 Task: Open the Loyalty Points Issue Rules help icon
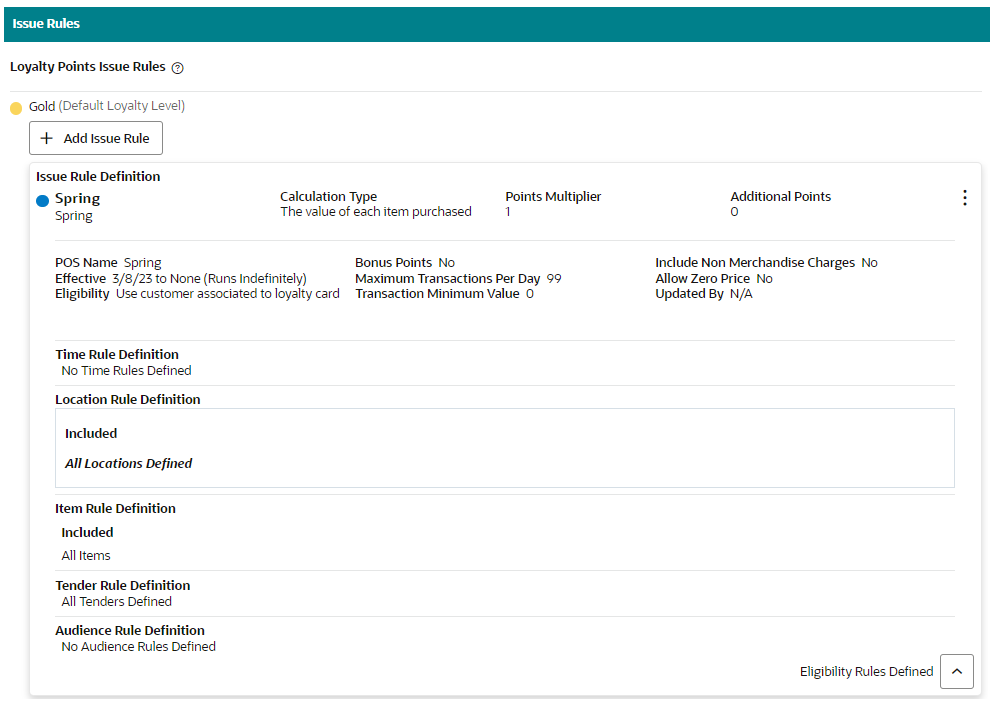[177, 68]
